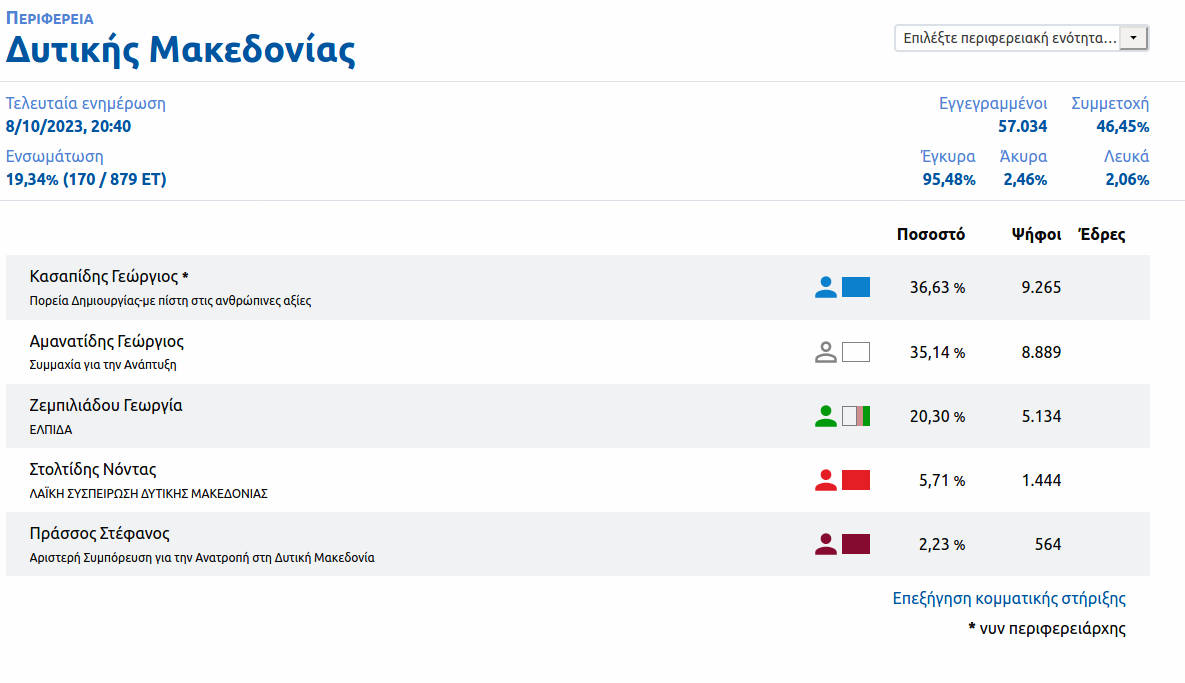1185x683 pixels.
Task: Click the Έδρες column header
Action: 1101,235
